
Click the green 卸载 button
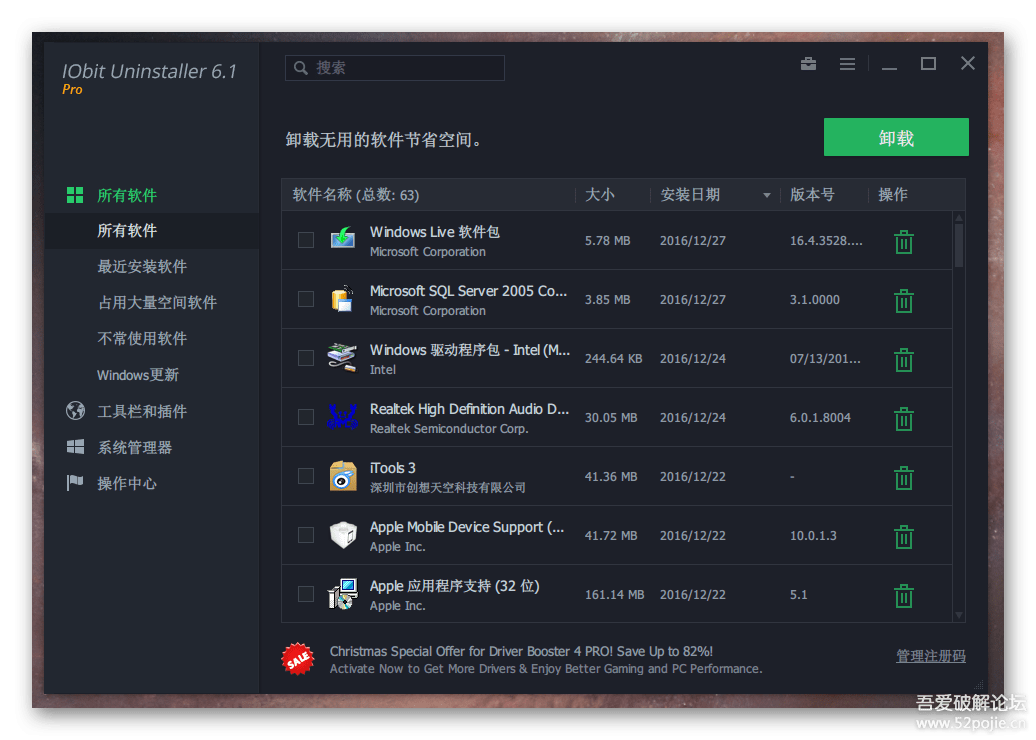point(896,137)
